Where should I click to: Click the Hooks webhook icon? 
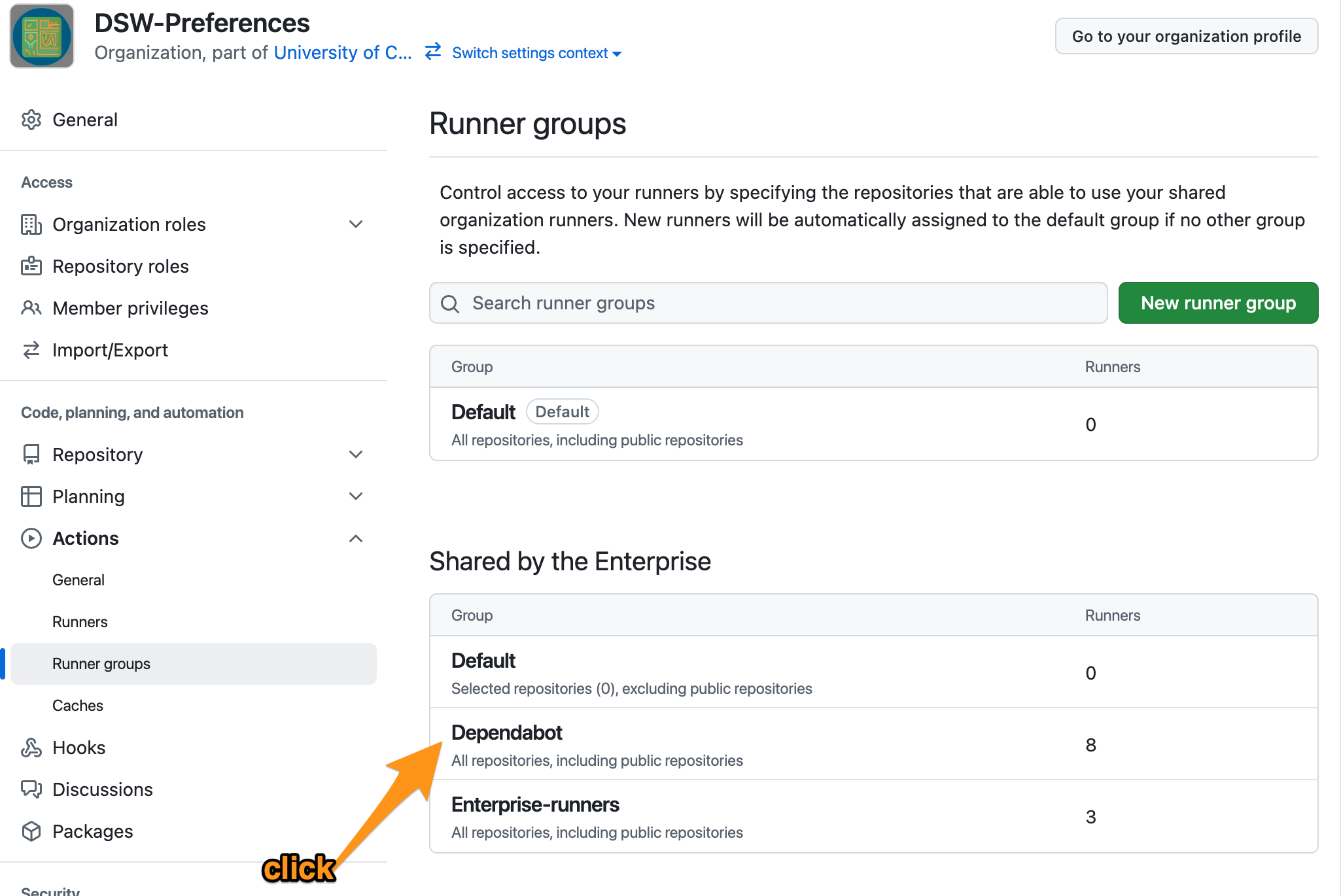click(x=31, y=748)
